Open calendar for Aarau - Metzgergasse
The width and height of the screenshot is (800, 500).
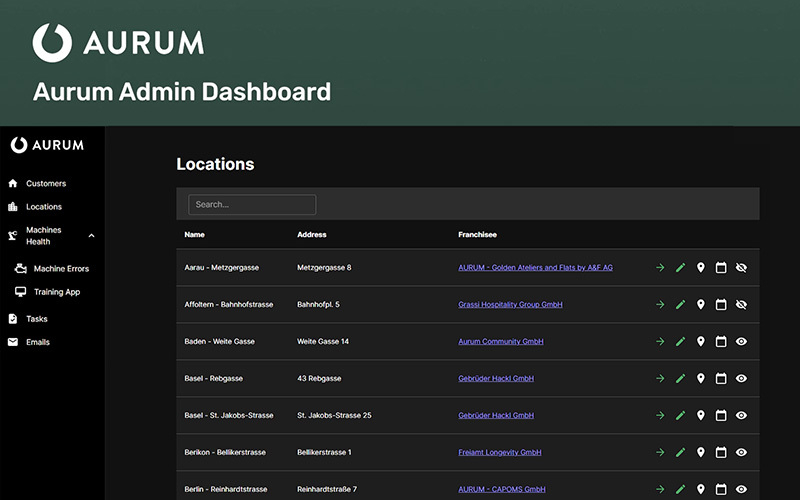(x=721, y=267)
